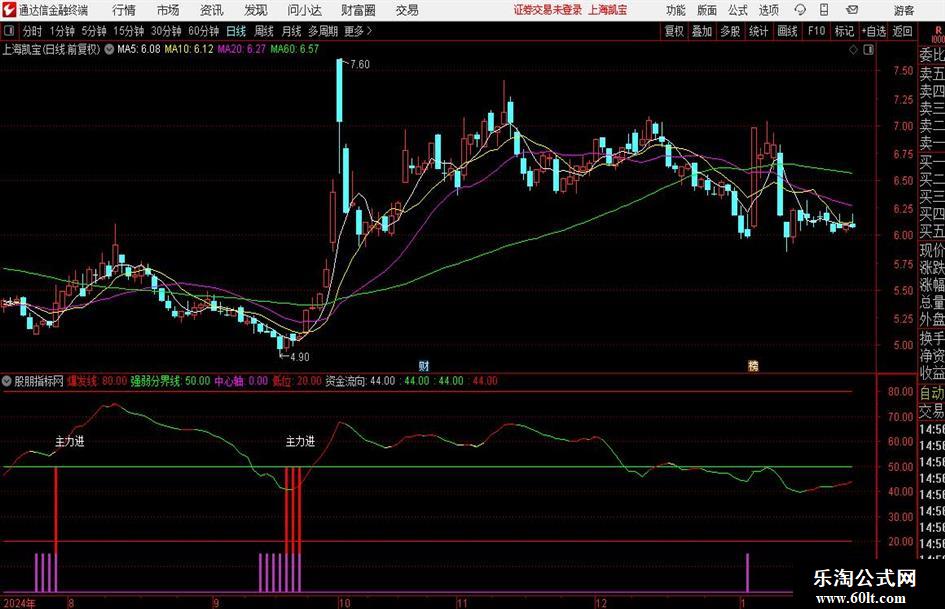Click the 爆发线: 80.00 indicator label
This screenshot has width=945, height=609.
(x=96, y=381)
